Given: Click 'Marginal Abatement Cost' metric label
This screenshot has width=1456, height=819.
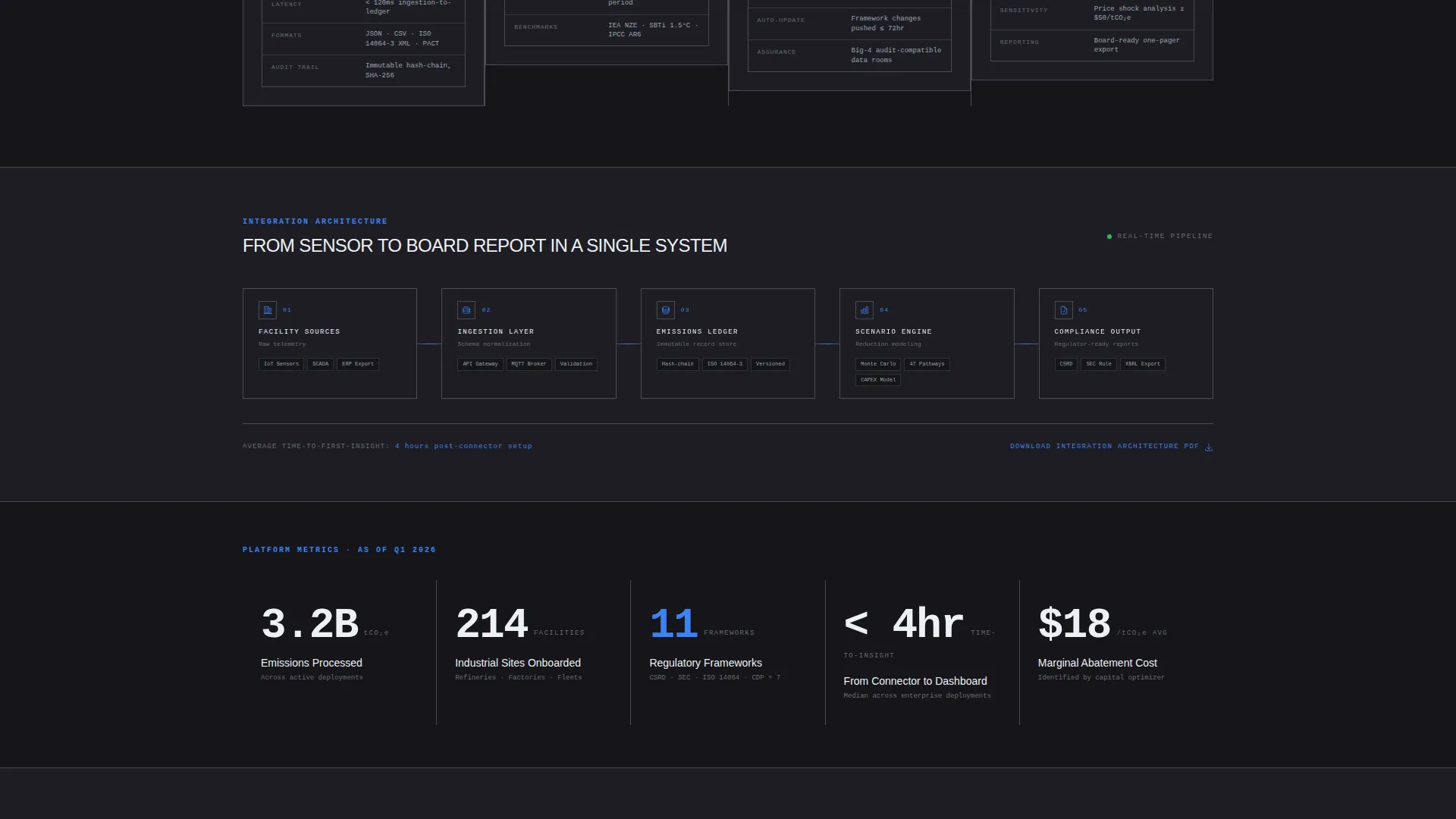Looking at the screenshot, I should coord(1097,663).
